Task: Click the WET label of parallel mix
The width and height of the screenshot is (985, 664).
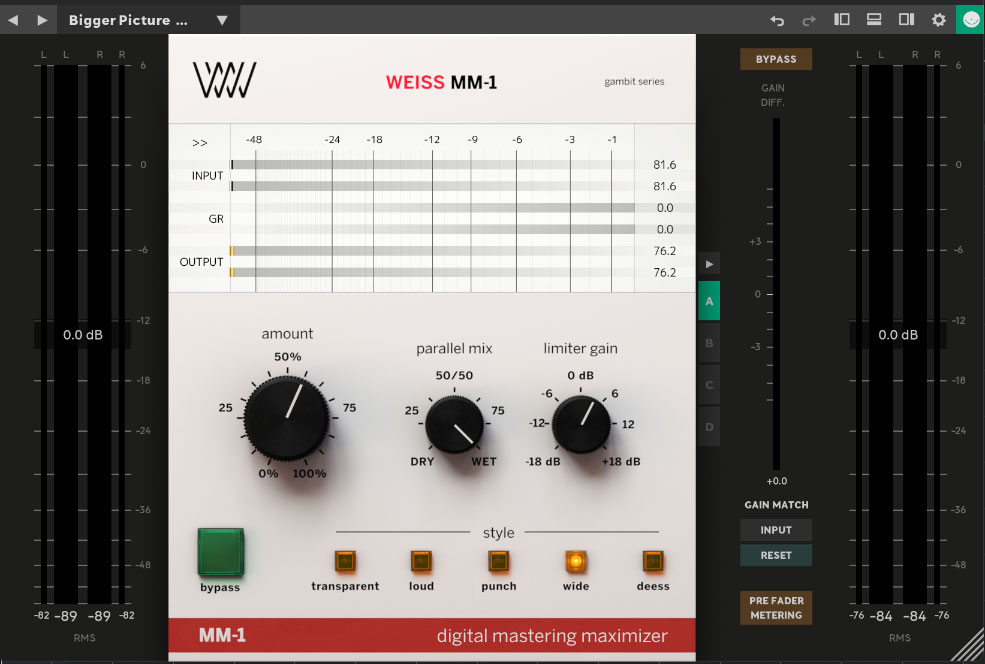Action: click(484, 462)
